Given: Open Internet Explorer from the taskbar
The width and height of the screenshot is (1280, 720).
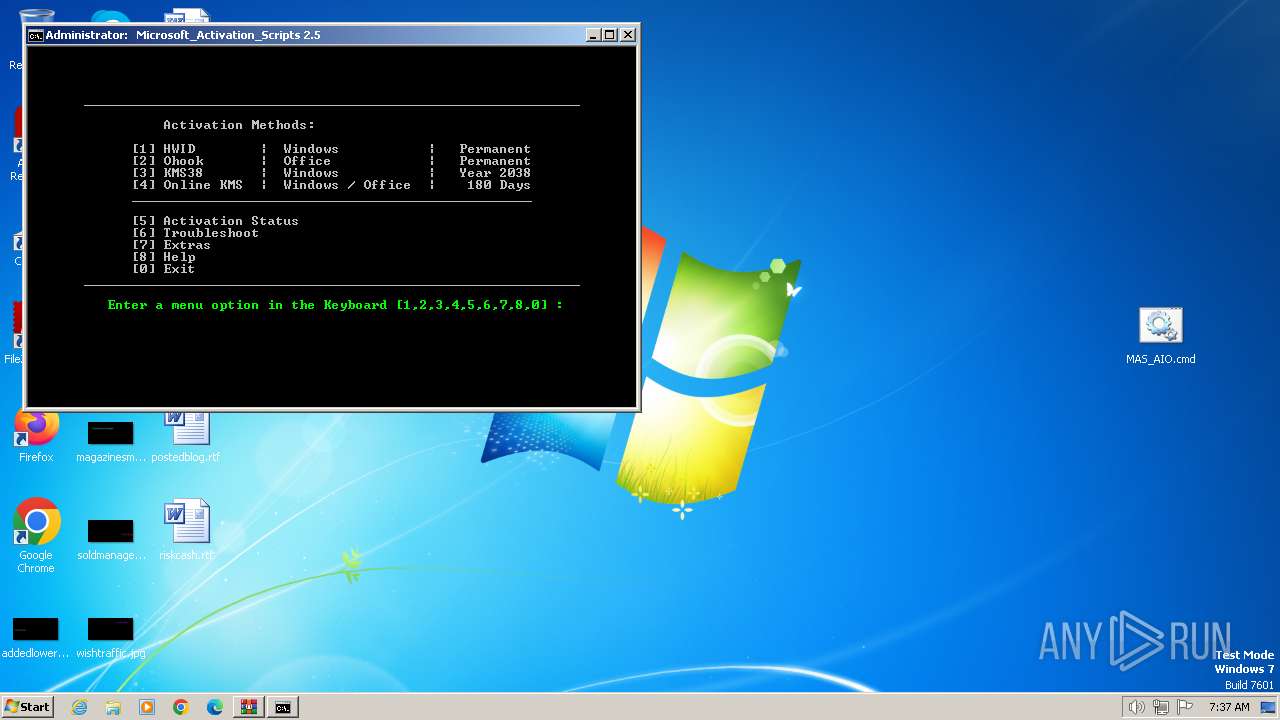Looking at the screenshot, I should (x=79, y=707).
